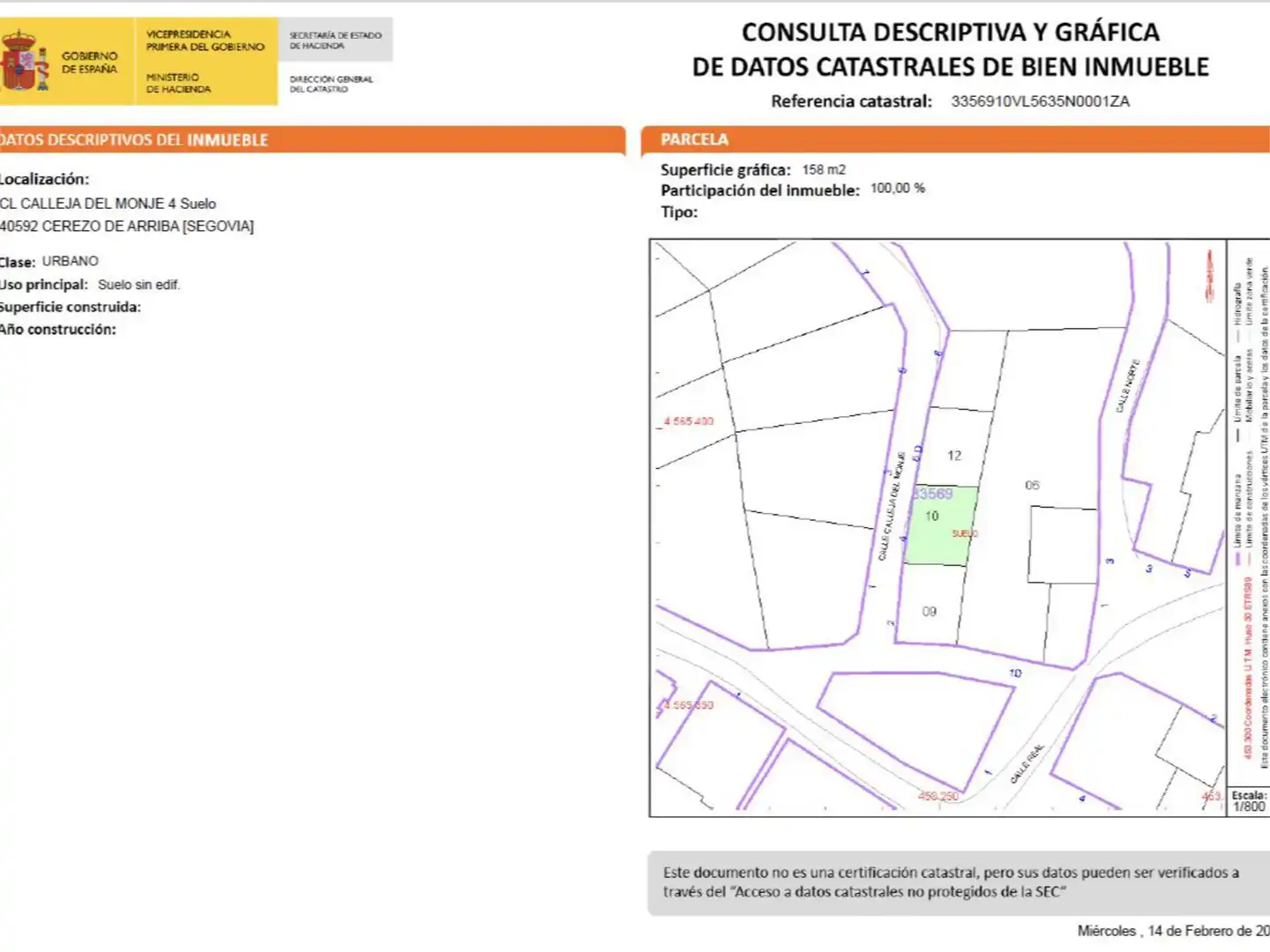
Task: Click the 'Año construcción:' label
Action: (58, 330)
